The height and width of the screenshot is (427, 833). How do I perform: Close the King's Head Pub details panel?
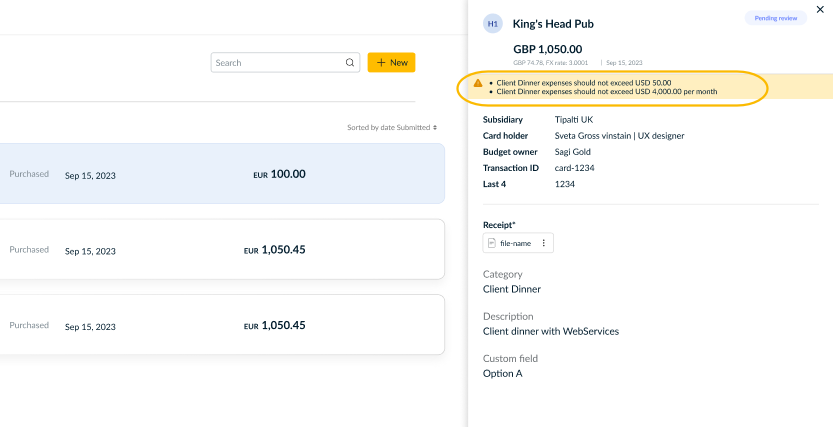[820, 10]
